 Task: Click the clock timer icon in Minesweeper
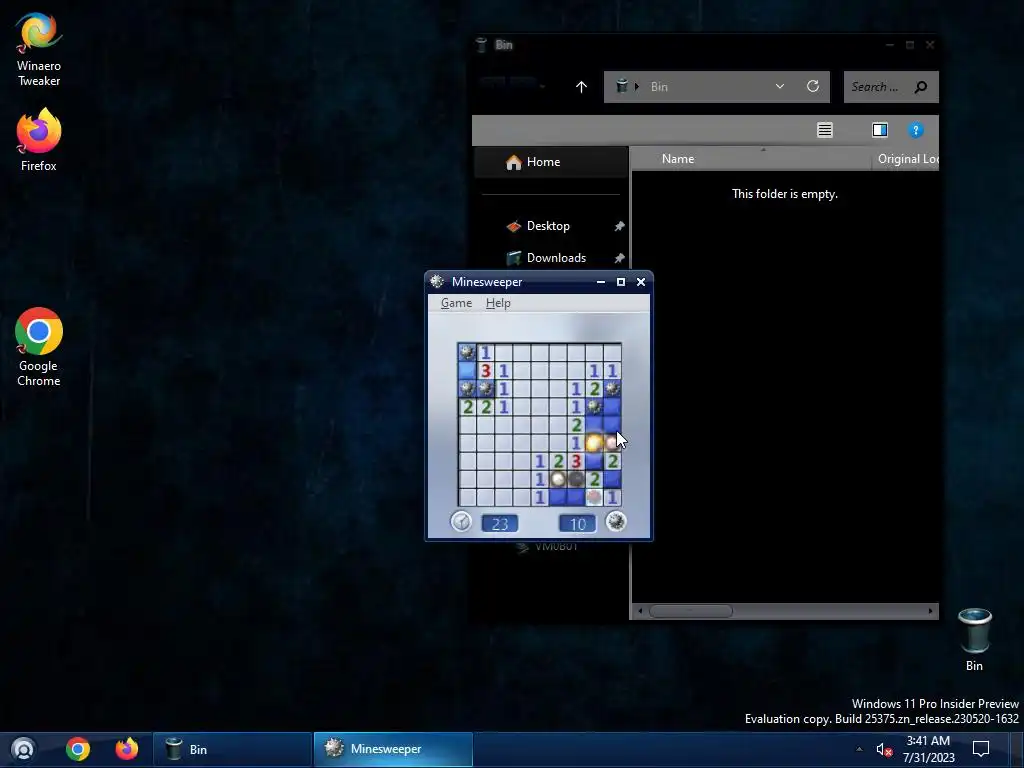point(461,522)
